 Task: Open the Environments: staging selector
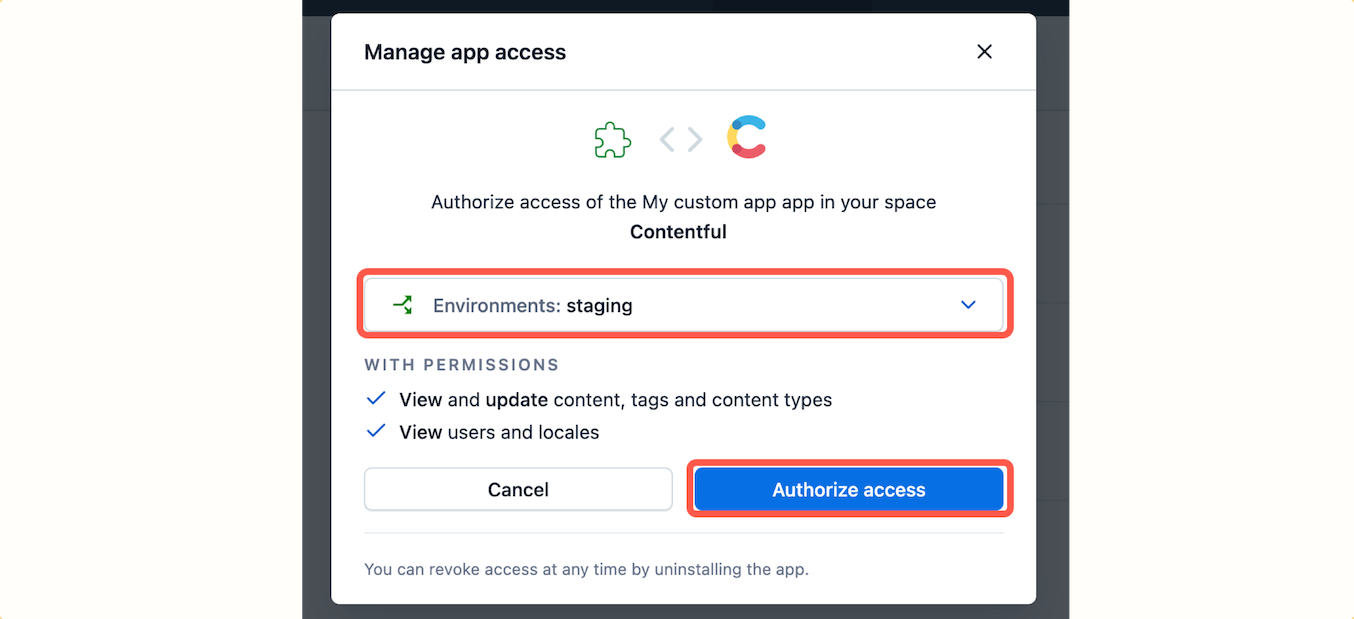pyautogui.click(x=684, y=305)
